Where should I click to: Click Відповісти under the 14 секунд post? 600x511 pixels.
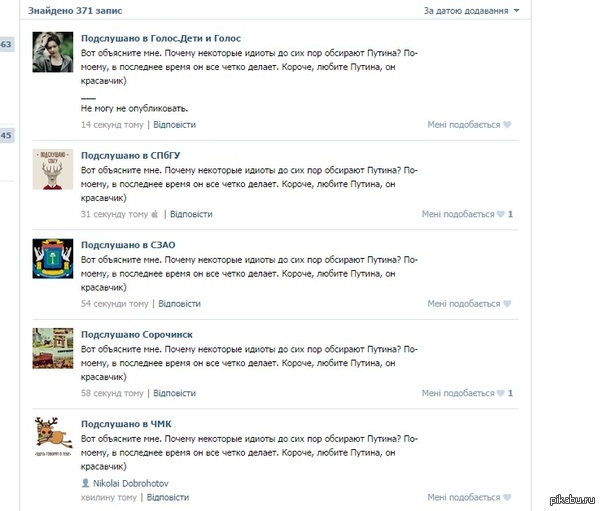pos(174,125)
